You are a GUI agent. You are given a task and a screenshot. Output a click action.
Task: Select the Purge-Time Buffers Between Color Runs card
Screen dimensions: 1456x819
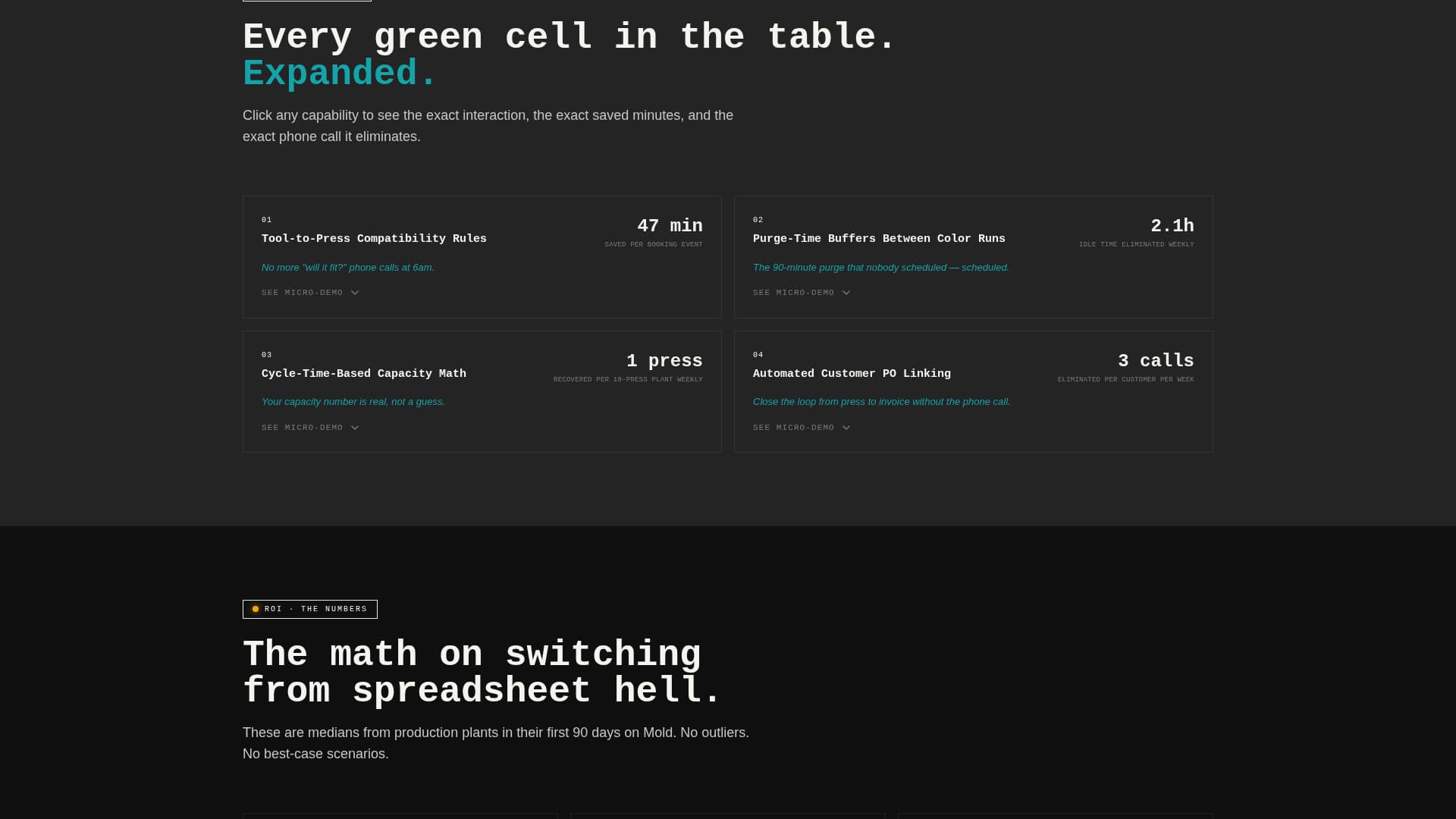(x=973, y=256)
